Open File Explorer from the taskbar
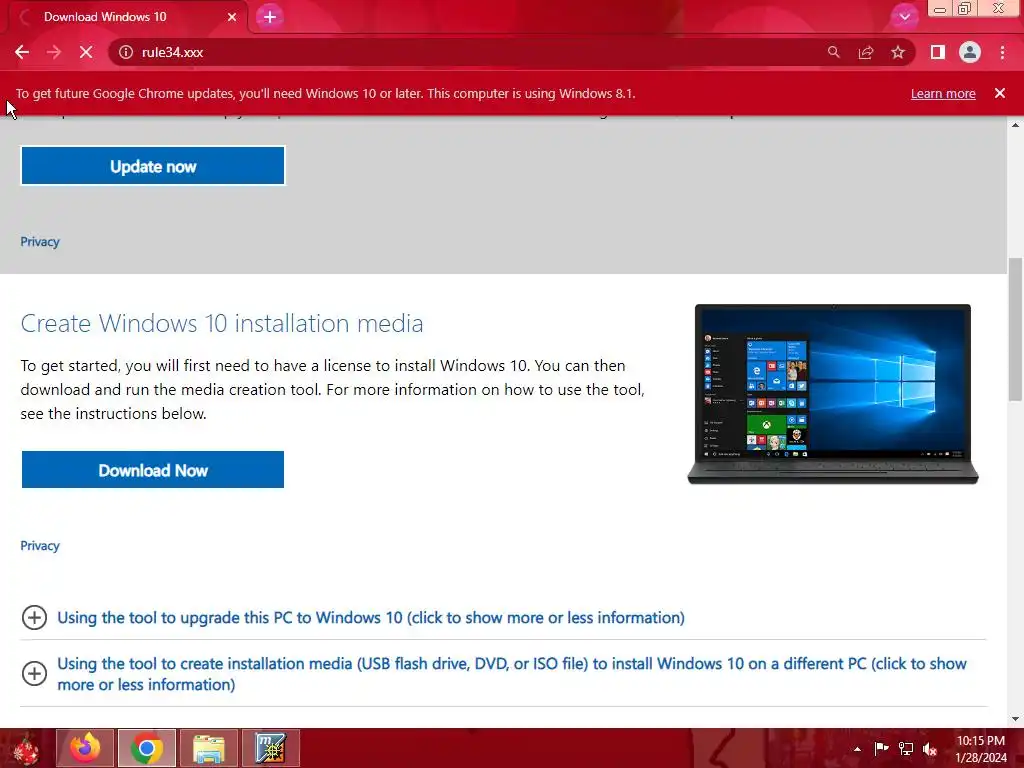This screenshot has height=768, width=1024. point(209,748)
